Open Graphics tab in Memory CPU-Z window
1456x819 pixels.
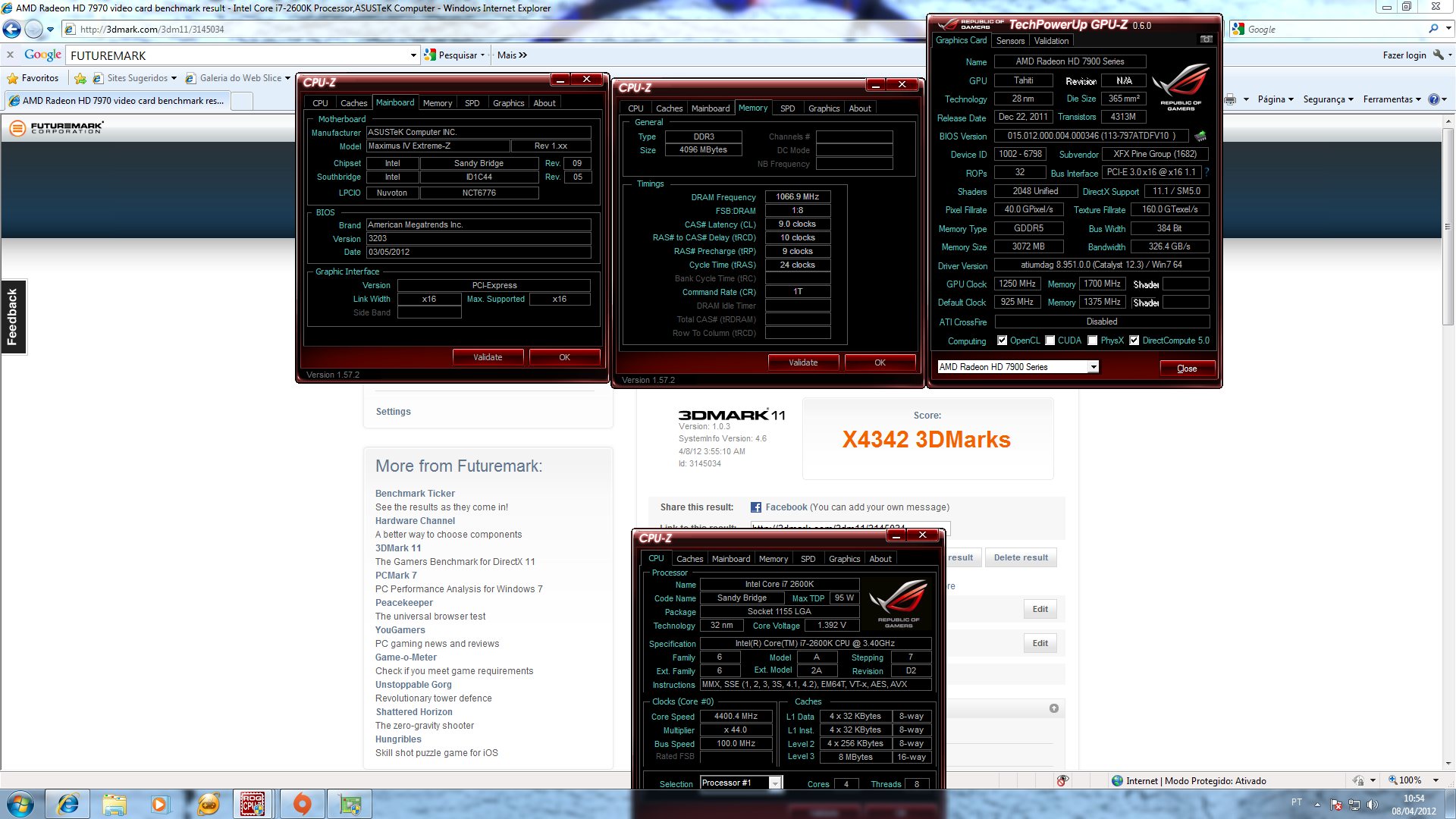click(824, 108)
